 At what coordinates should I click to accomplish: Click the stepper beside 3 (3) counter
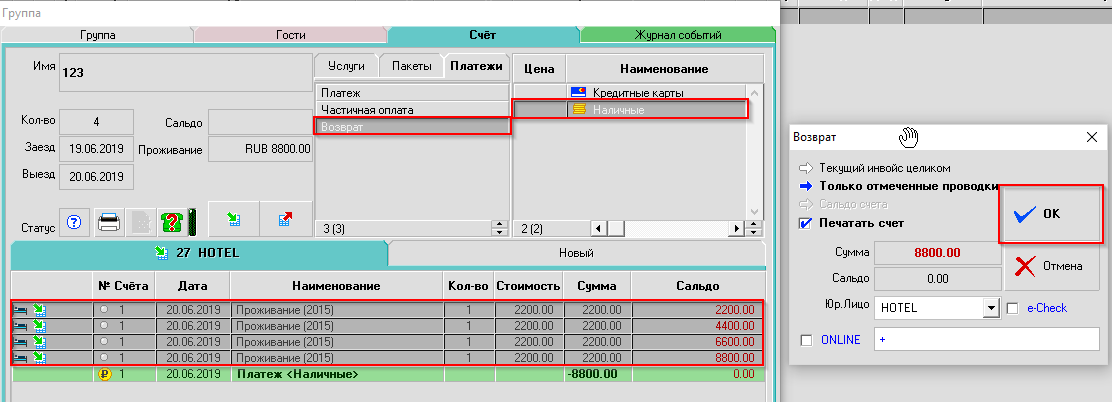click(500, 229)
